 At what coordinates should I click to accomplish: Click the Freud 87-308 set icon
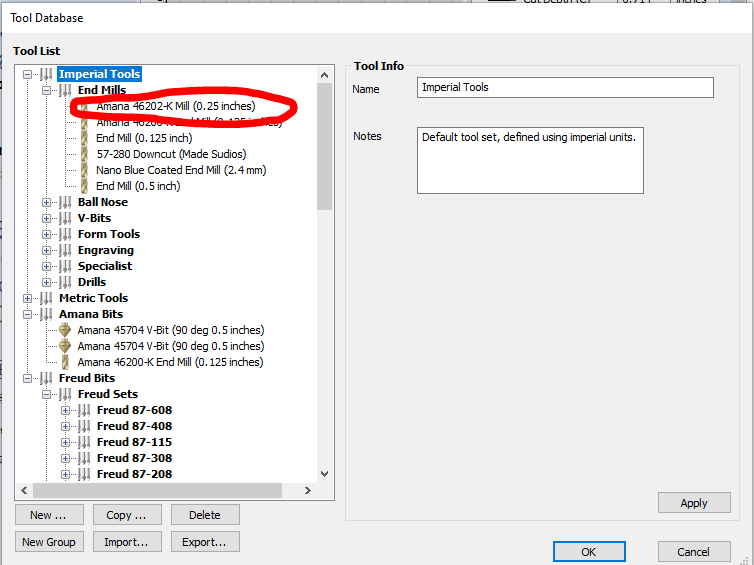coord(84,458)
